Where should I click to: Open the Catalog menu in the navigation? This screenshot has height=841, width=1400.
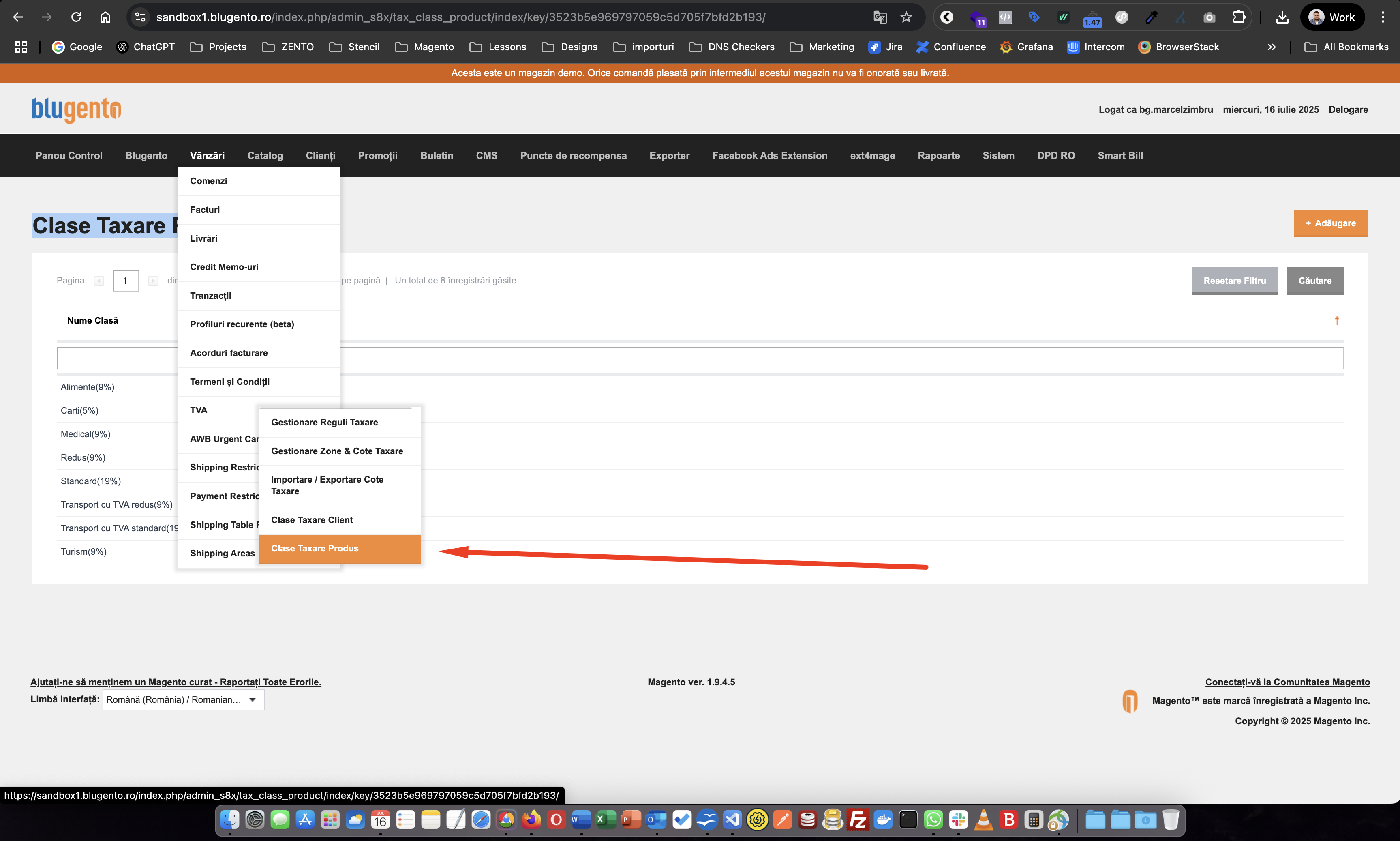[265, 155]
